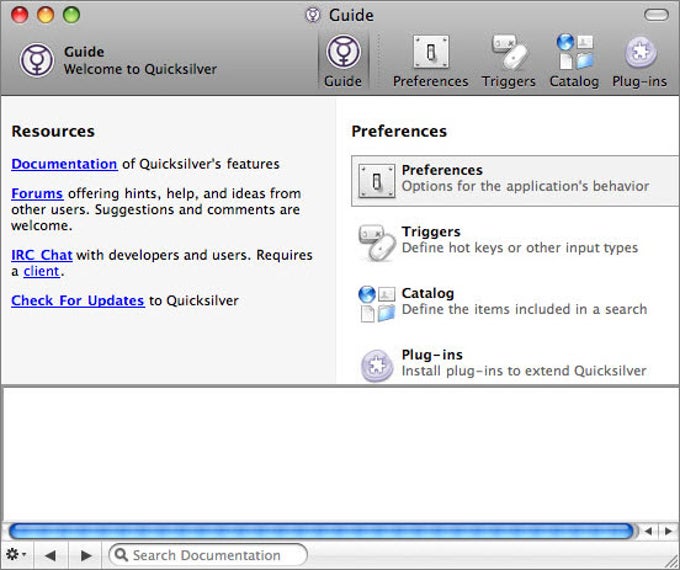Viewport: 680px width, 570px height.
Task: Focus the Search Documentation field
Action: pyautogui.click(x=208, y=555)
